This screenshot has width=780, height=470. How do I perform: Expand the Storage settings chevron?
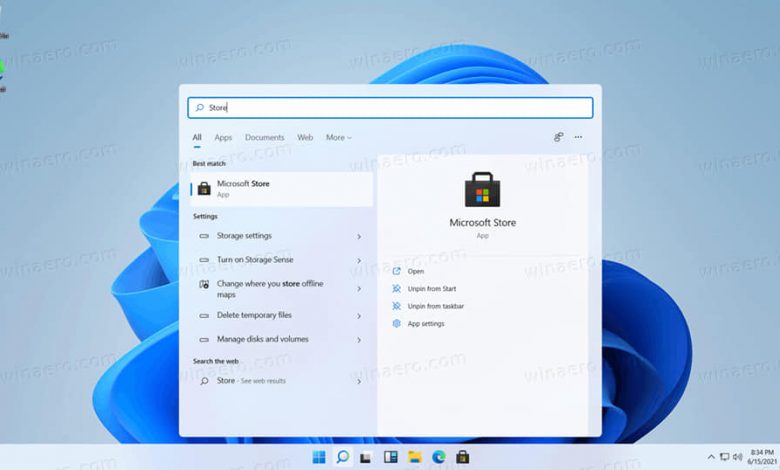coord(359,237)
